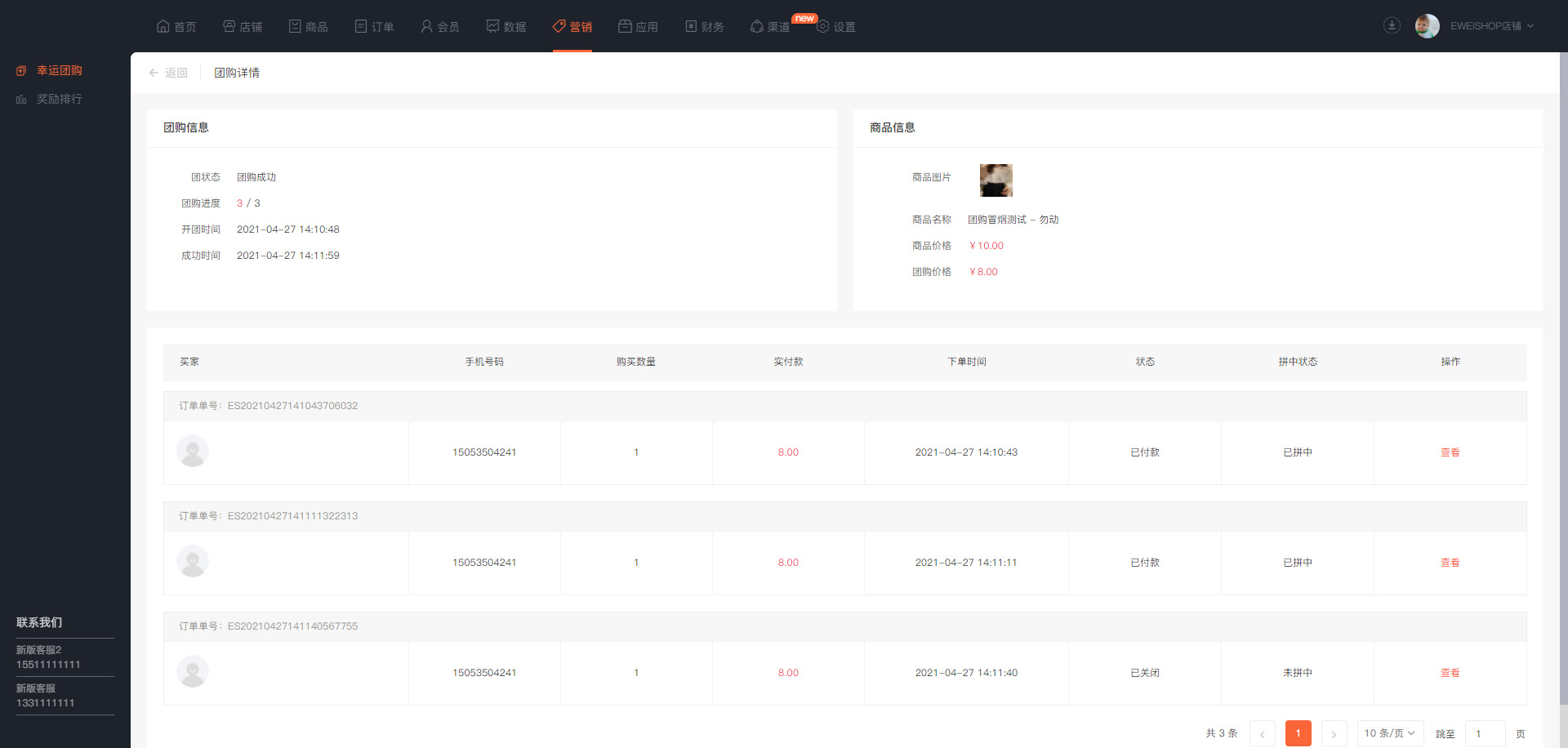This screenshot has height=748, width=1568.
Task: Open the 渠道 channel menu with new badge
Action: coord(770,26)
